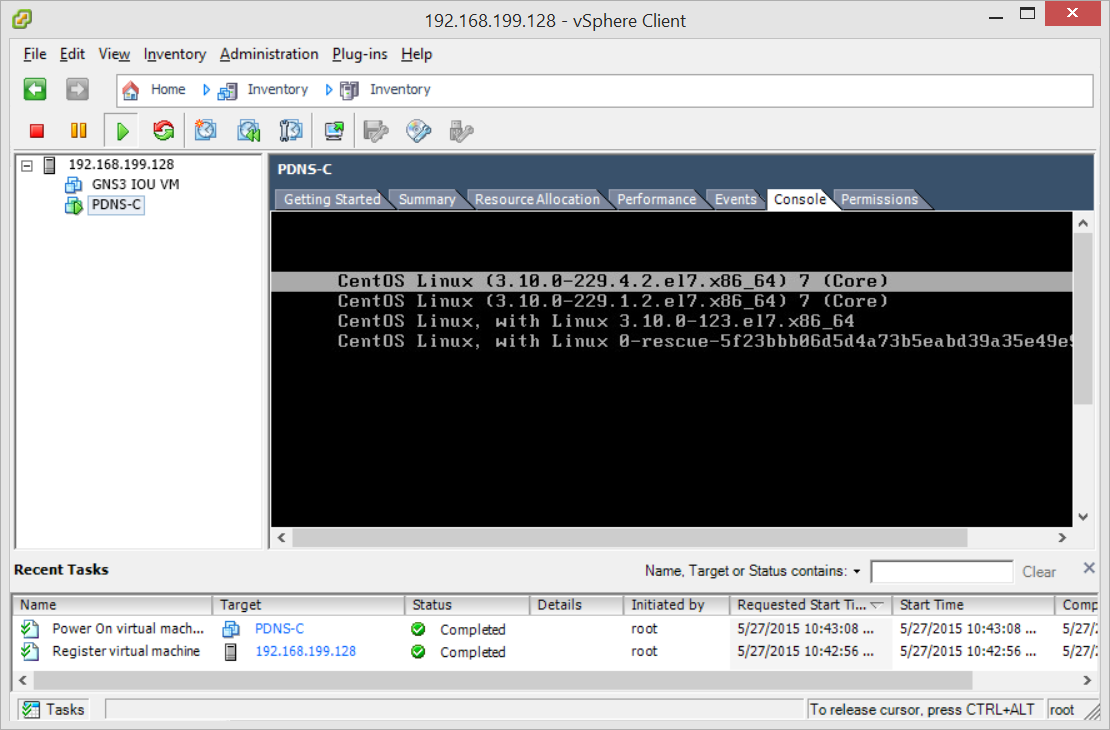The height and width of the screenshot is (730, 1110).
Task: Reset the virtual machine icon
Action: [164, 131]
